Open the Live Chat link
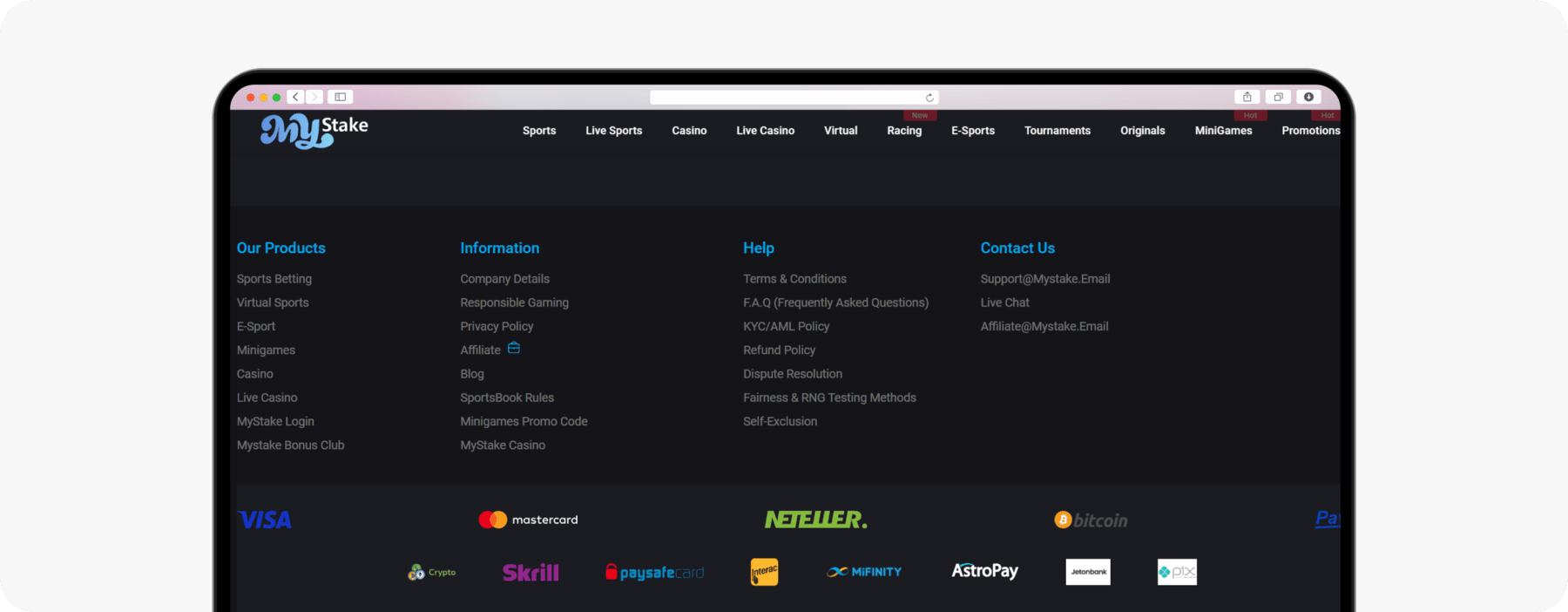1568x612 pixels. [x=1005, y=303]
